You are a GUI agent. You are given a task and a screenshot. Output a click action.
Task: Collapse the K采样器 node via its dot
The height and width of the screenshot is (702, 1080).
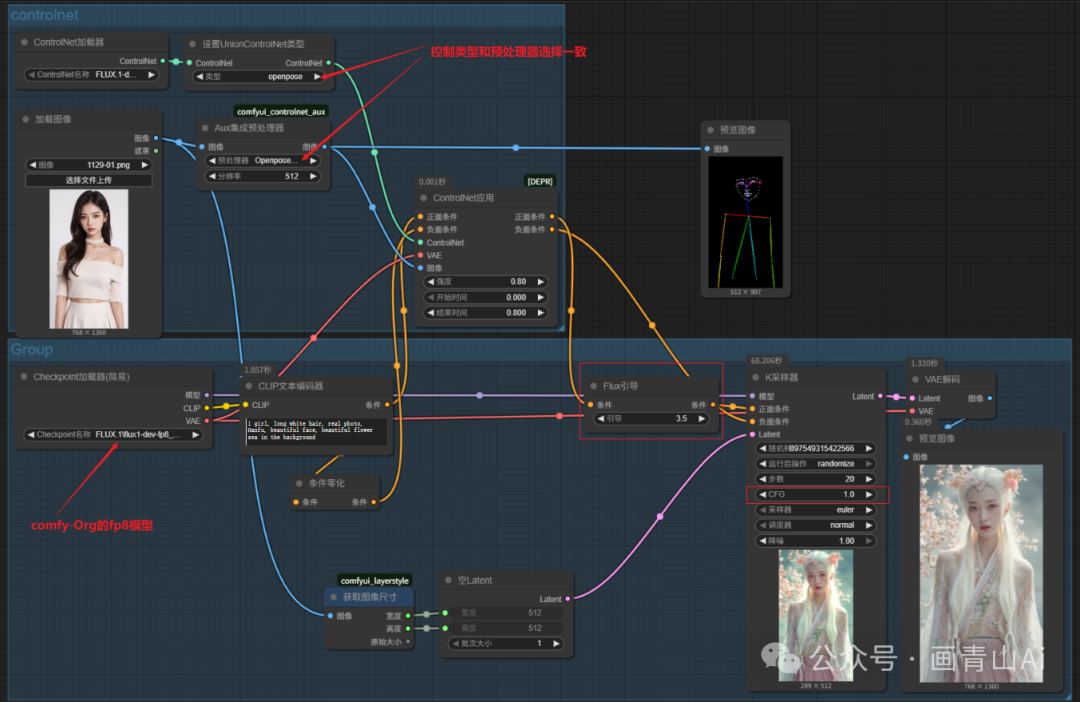point(756,378)
